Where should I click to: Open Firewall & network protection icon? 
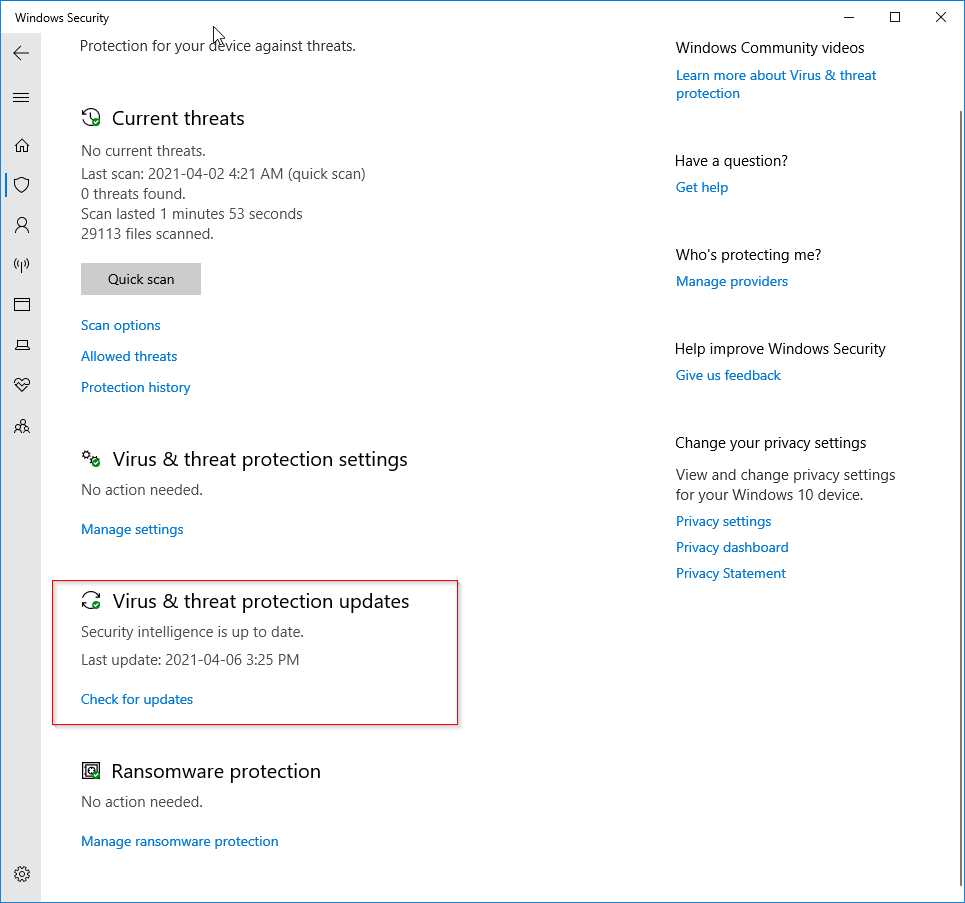21,265
